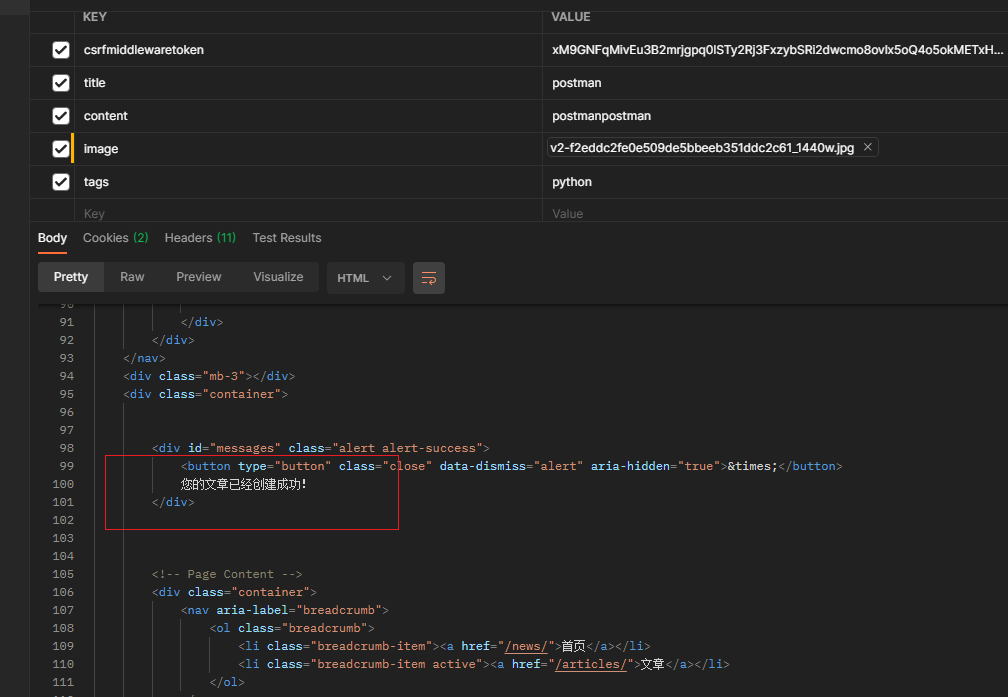
Task: Uncheck the title row checkbox
Action: click(61, 83)
